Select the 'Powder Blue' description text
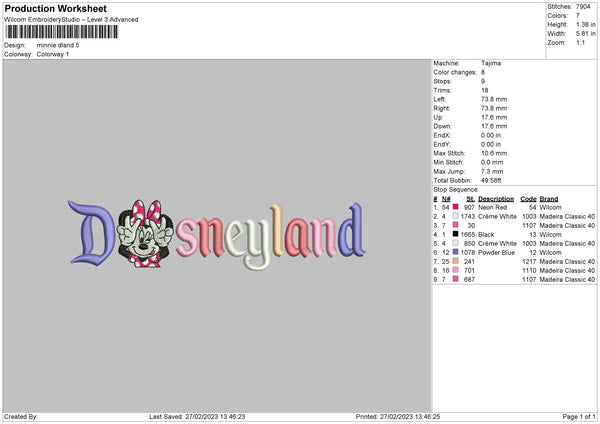This screenshot has width=600, height=424. [x=496, y=253]
